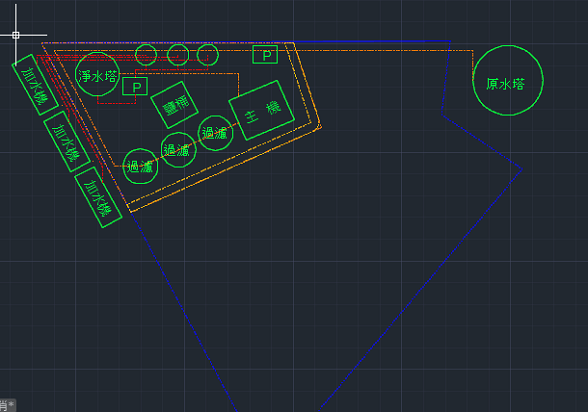Click the P pump box beside 淨水塔
This screenshot has height=412, width=588.
(135, 87)
